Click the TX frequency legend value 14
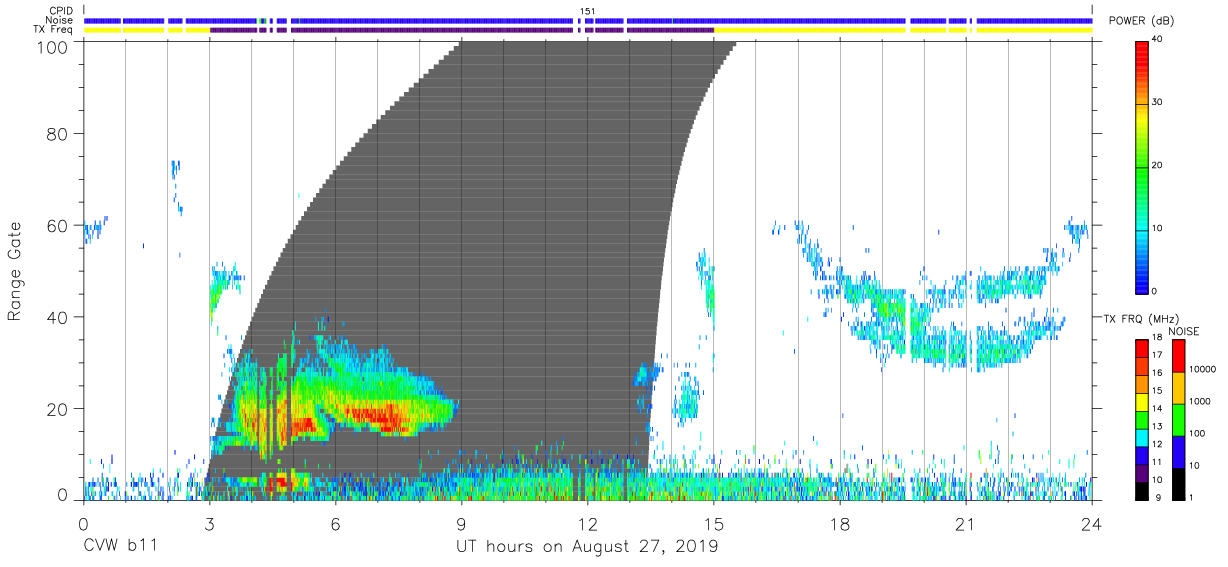 (1158, 408)
